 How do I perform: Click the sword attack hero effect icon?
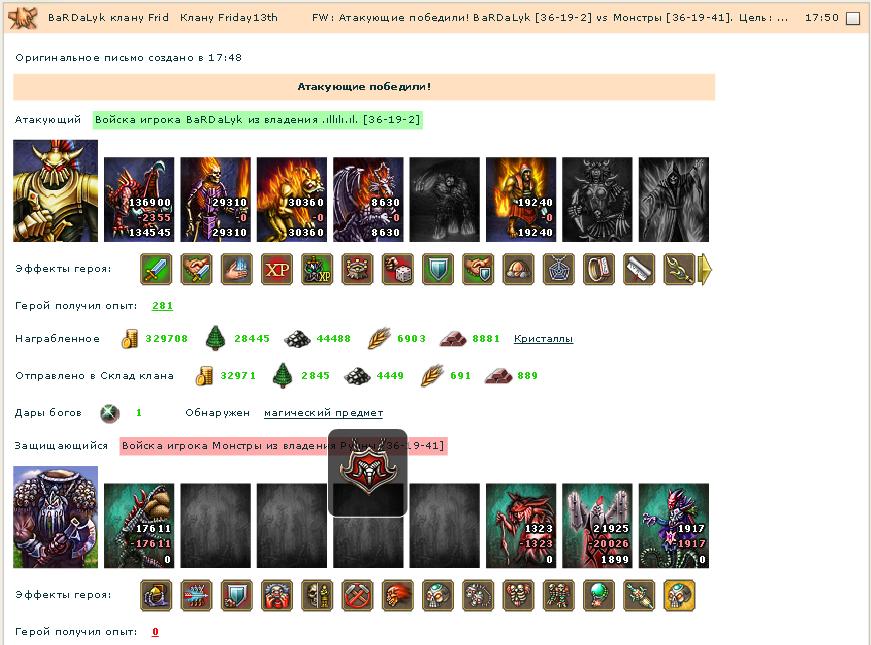[156, 269]
